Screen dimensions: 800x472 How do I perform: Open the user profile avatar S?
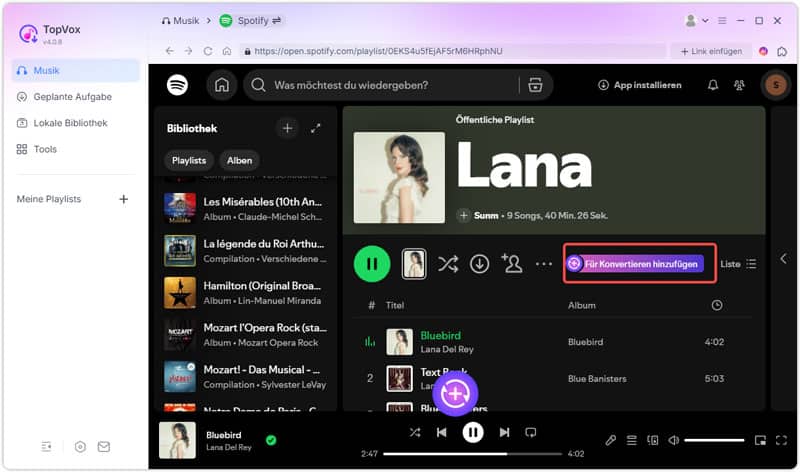(x=776, y=85)
